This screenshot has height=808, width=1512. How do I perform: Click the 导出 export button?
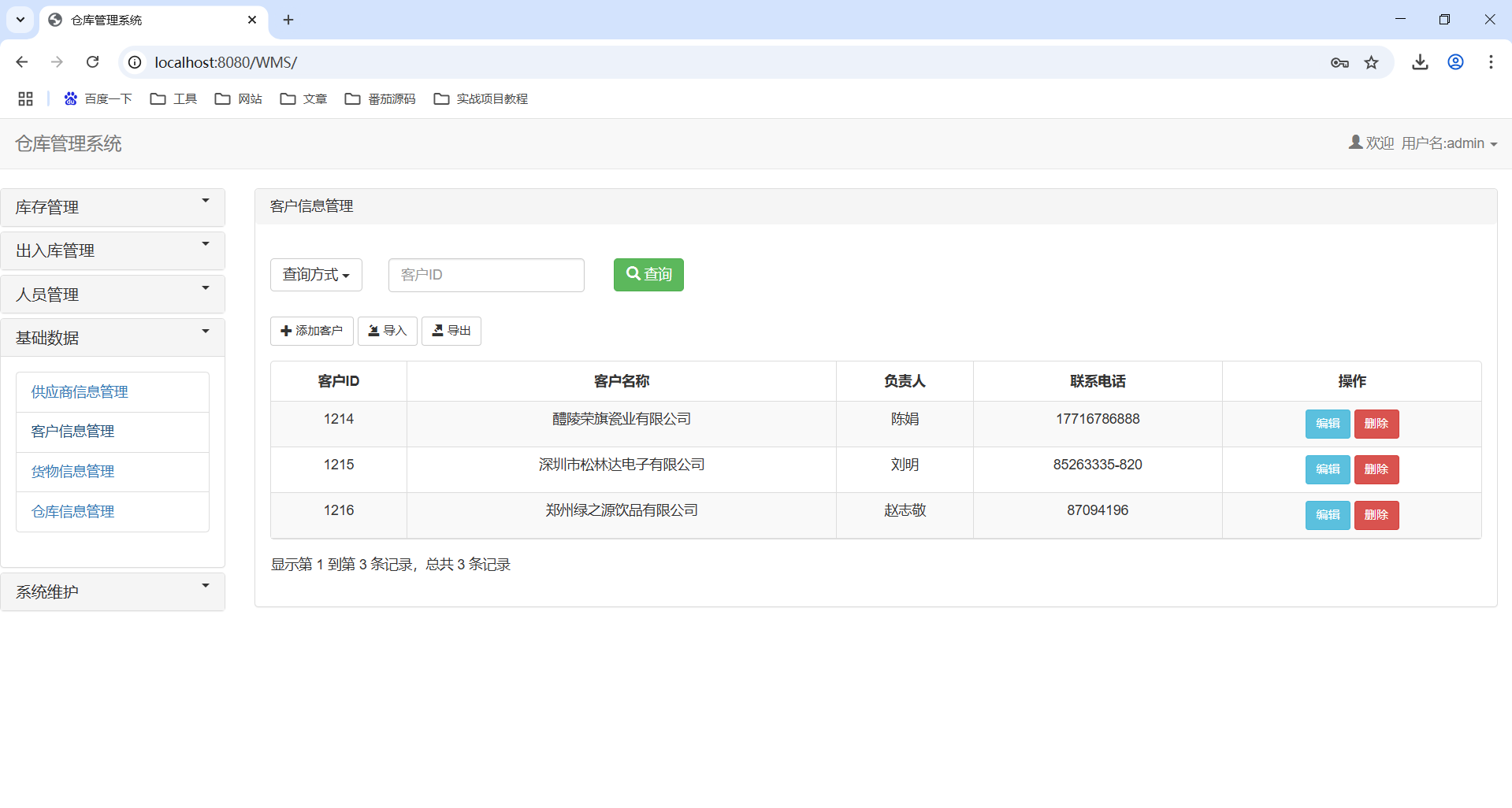pos(451,331)
